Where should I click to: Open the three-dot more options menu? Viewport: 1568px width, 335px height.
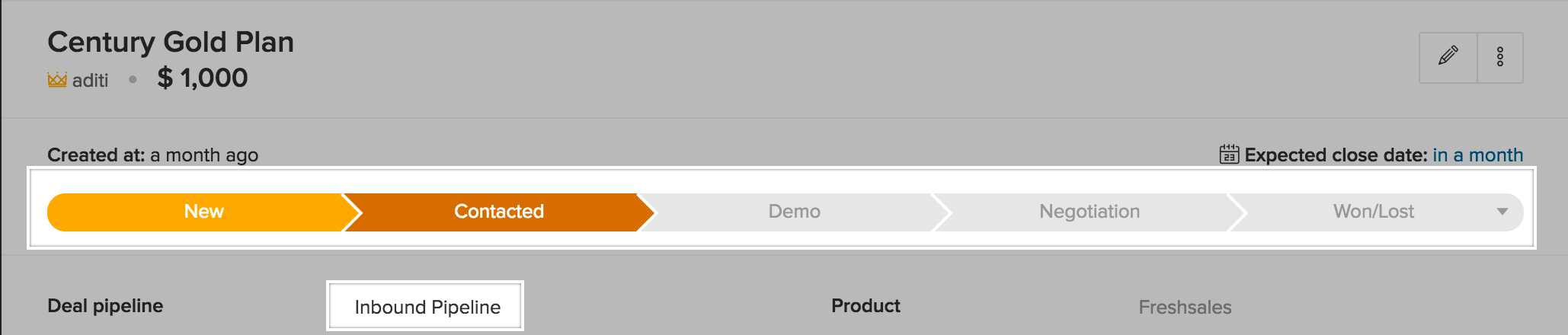coord(1499,57)
